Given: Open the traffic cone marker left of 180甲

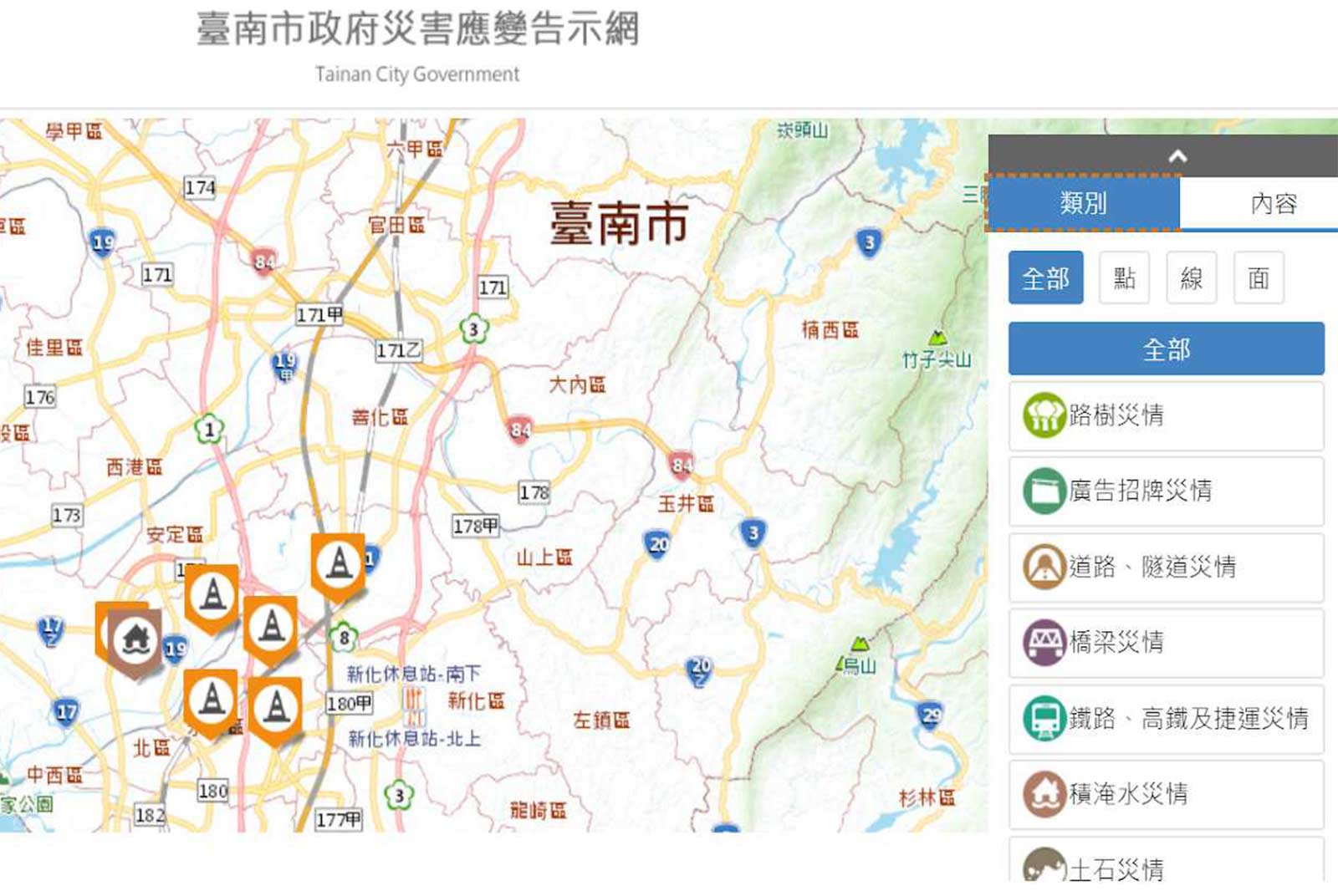Looking at the screenshot, I should (x=275, y=710).
